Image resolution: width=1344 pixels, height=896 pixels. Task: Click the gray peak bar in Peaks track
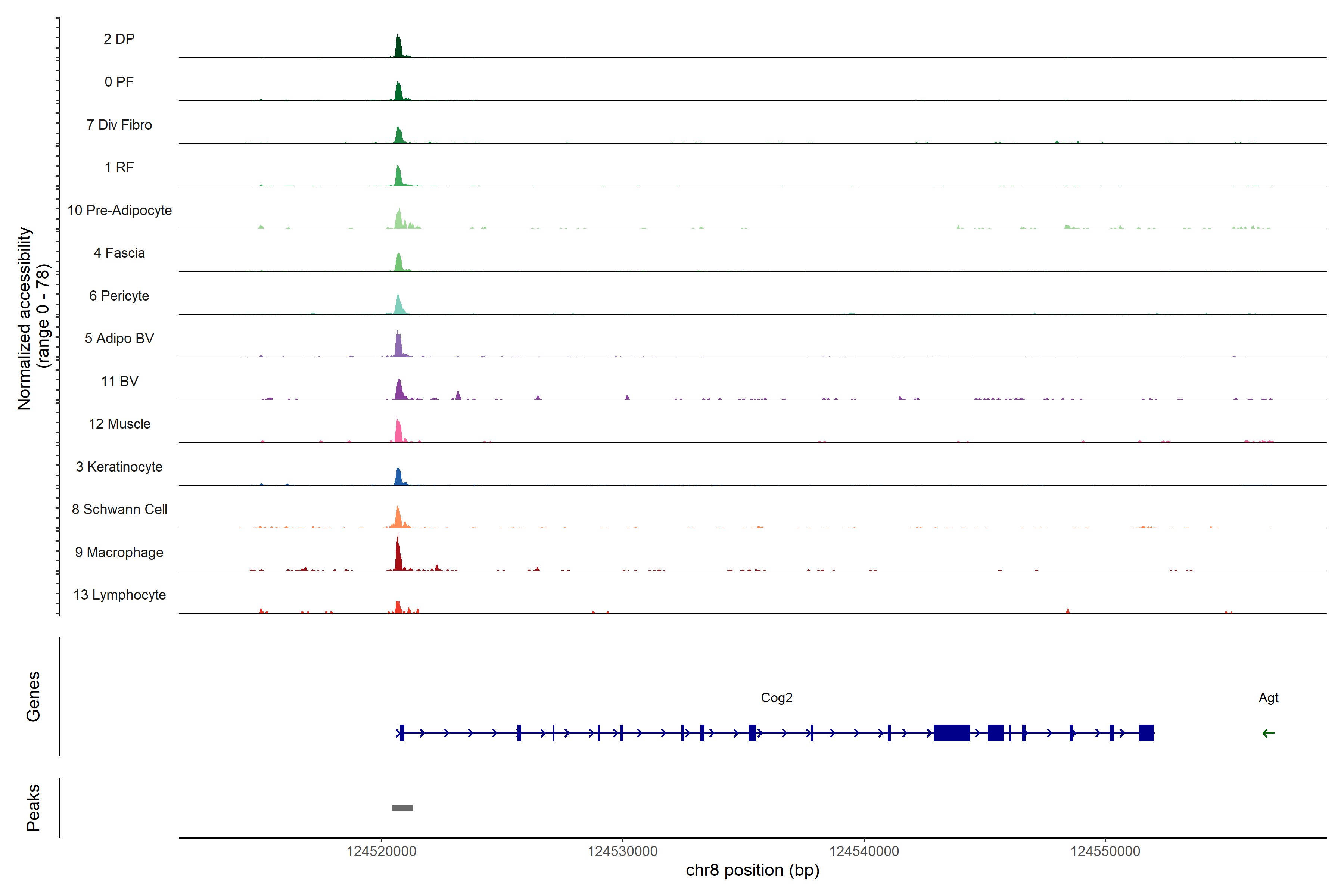coord(402,808)
